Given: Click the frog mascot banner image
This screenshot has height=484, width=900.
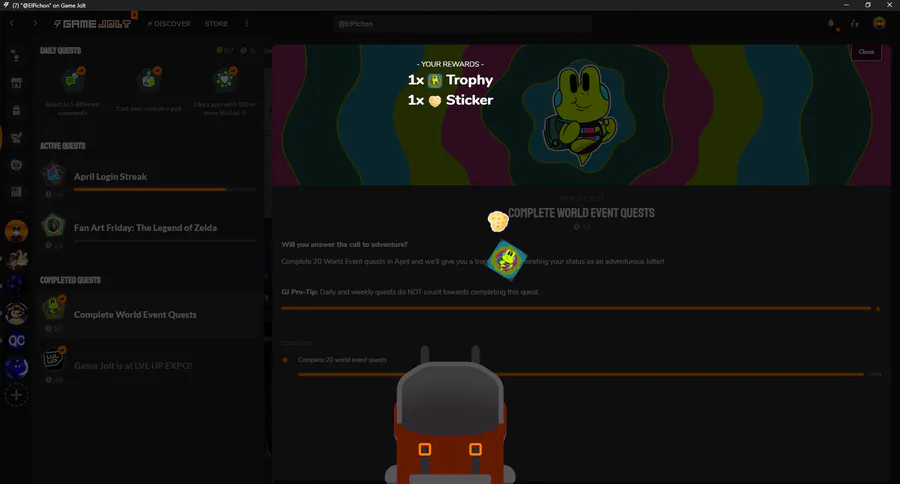Looking at the screenshot, I should pos(580,113).
